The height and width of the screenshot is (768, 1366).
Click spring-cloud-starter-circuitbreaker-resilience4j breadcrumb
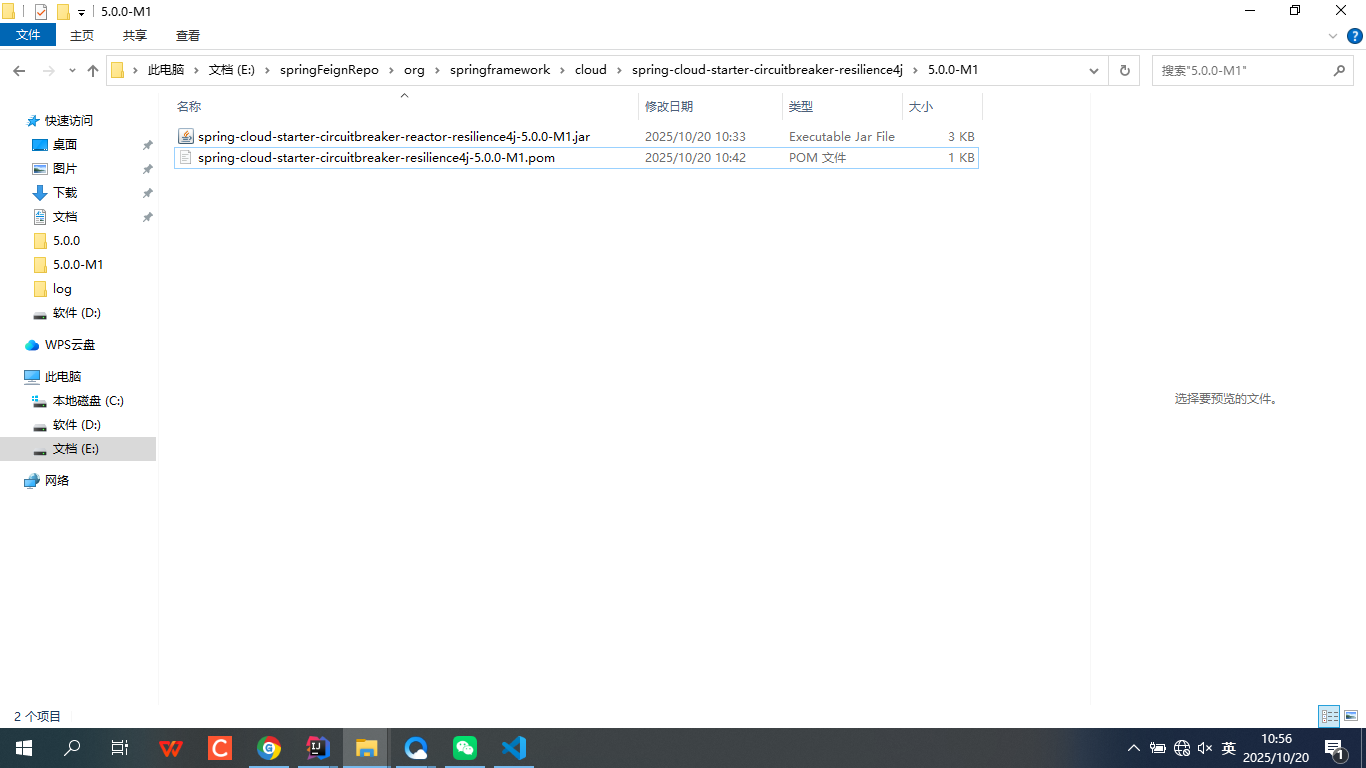[x=767, y=70]
